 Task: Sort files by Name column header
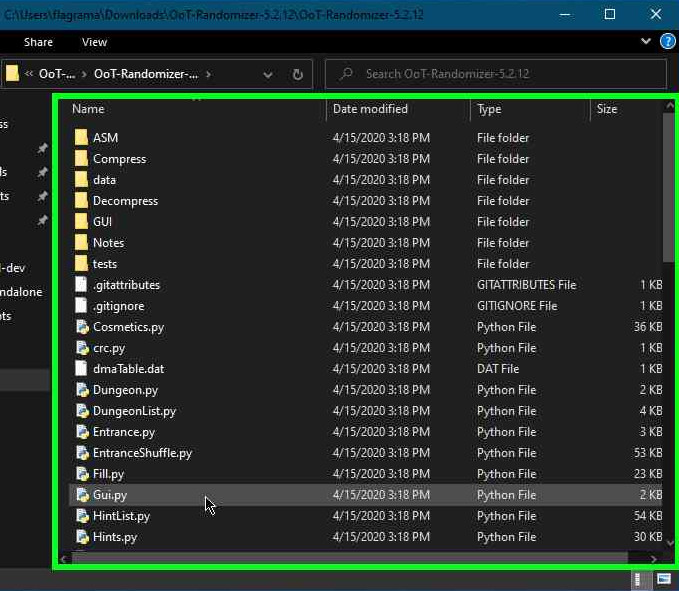tap(88, 109)
